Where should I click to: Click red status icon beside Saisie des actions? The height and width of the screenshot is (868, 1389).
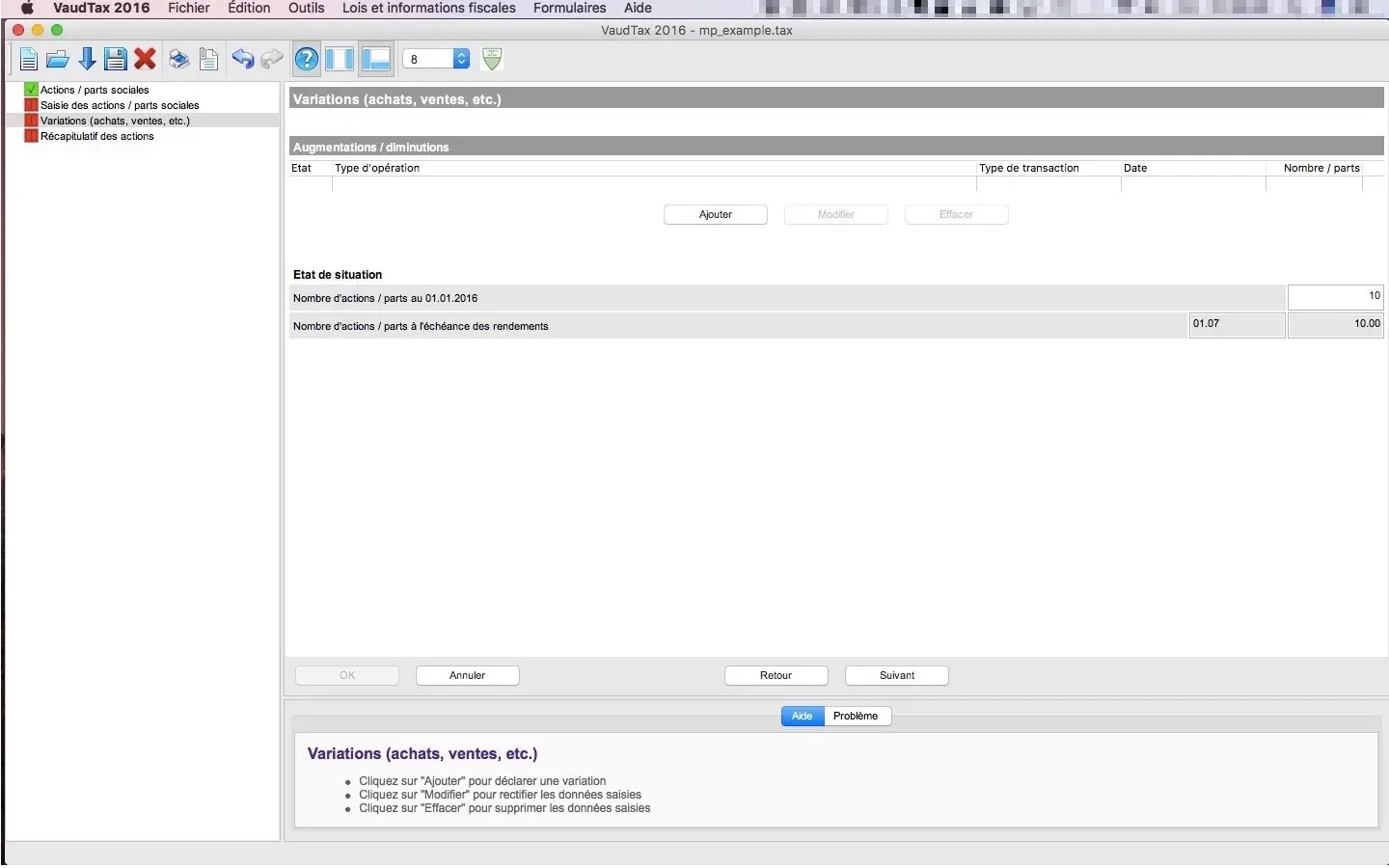(x=31, y=105)
